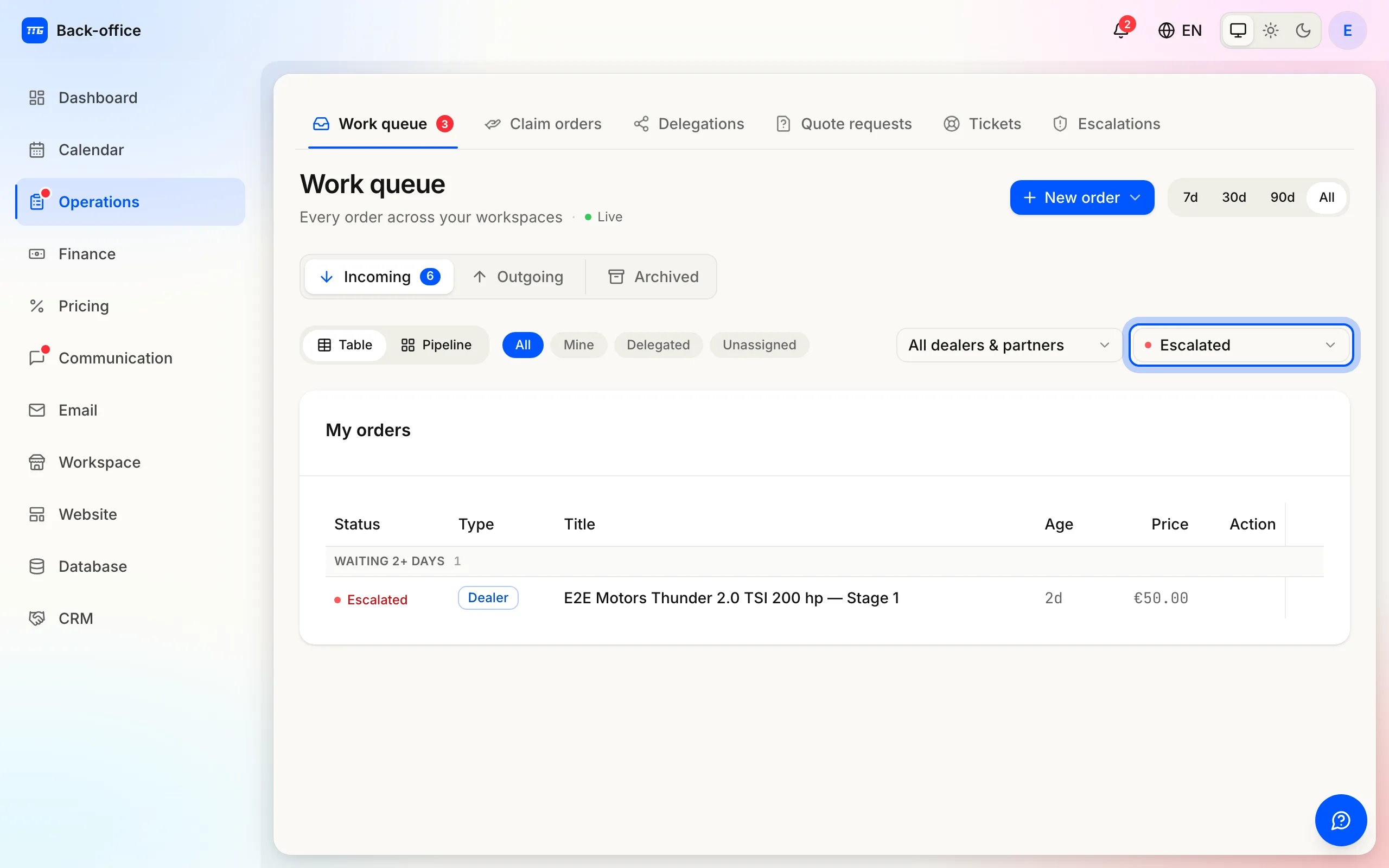Switch to Table view
Screen dimensions: 1389x868
point(345,345)
